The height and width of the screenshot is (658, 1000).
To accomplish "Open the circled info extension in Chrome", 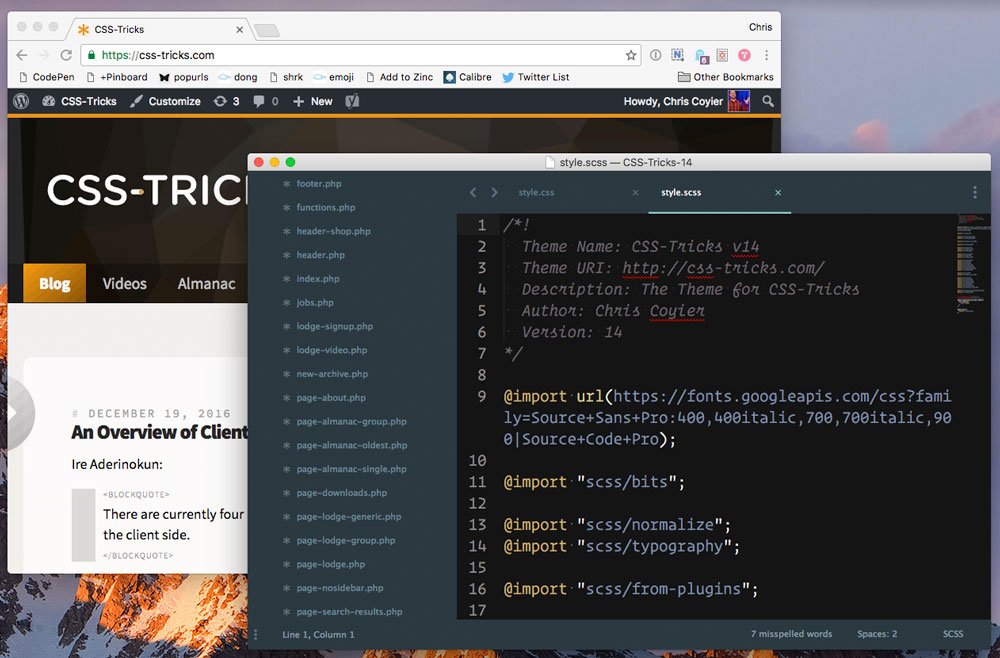I will (x=656, y=55).
